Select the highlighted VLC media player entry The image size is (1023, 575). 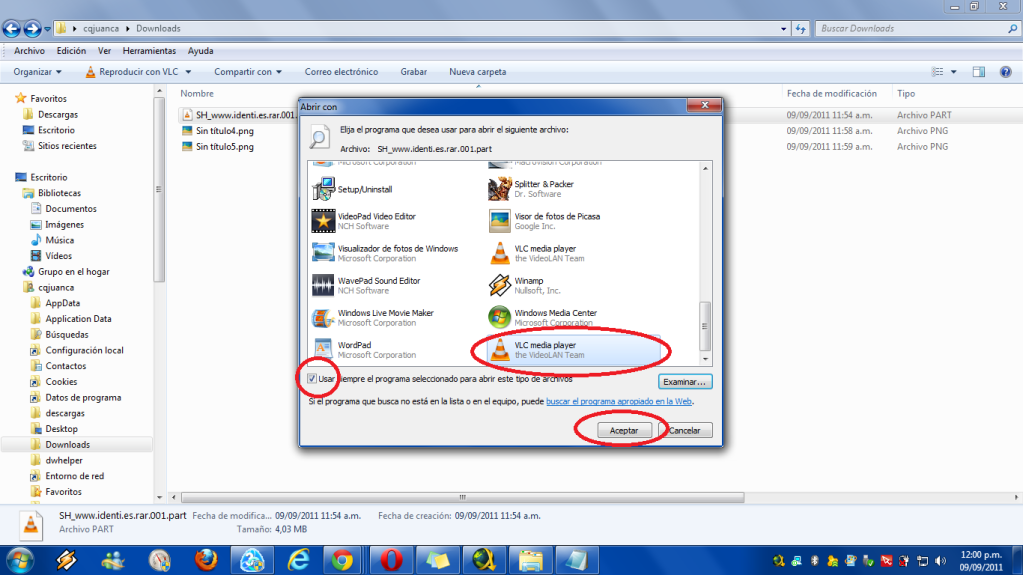[x=573, y=350]
